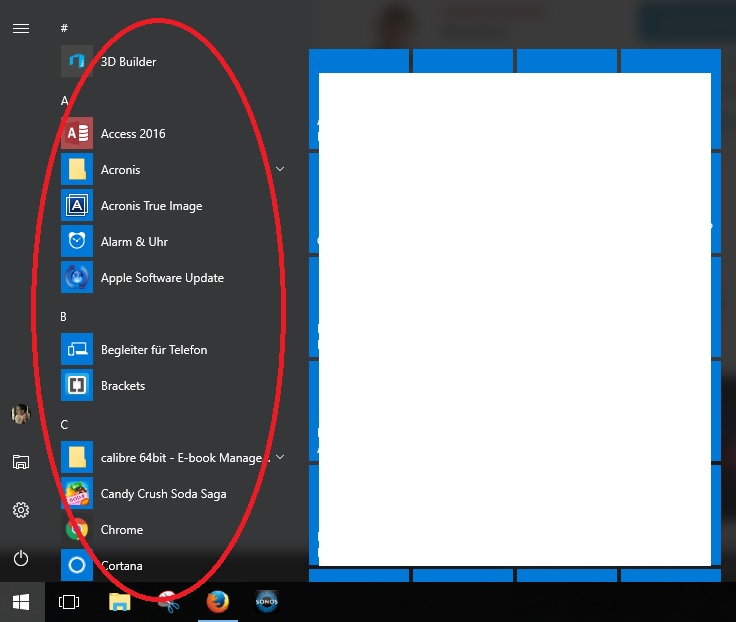Click calibre 64bit - E-book Manager text
The image size is (736, 622).
(x=185, y=458)
